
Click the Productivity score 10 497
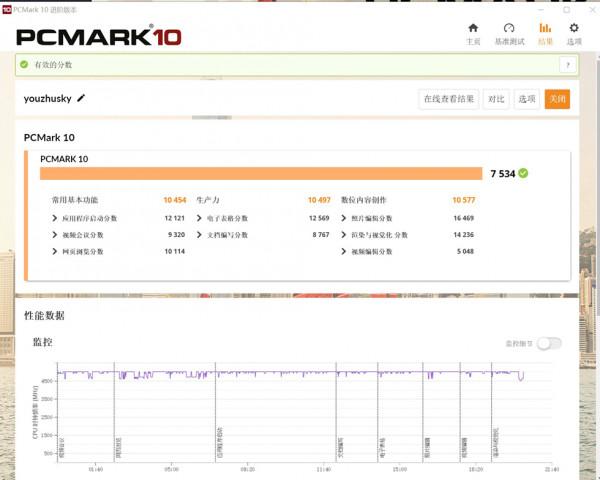pyautogui.click(x=319, y=200)
